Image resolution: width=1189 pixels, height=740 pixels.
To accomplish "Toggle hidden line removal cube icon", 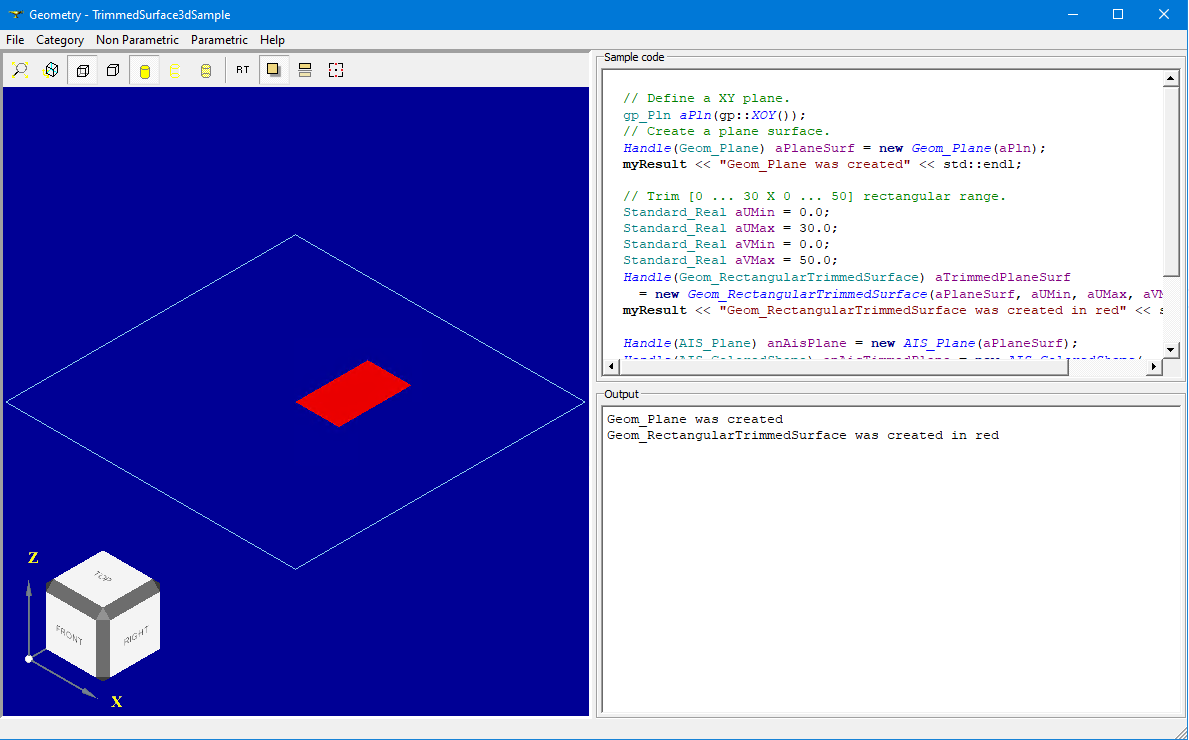I will pyautogui.click(x=83, y=70).
